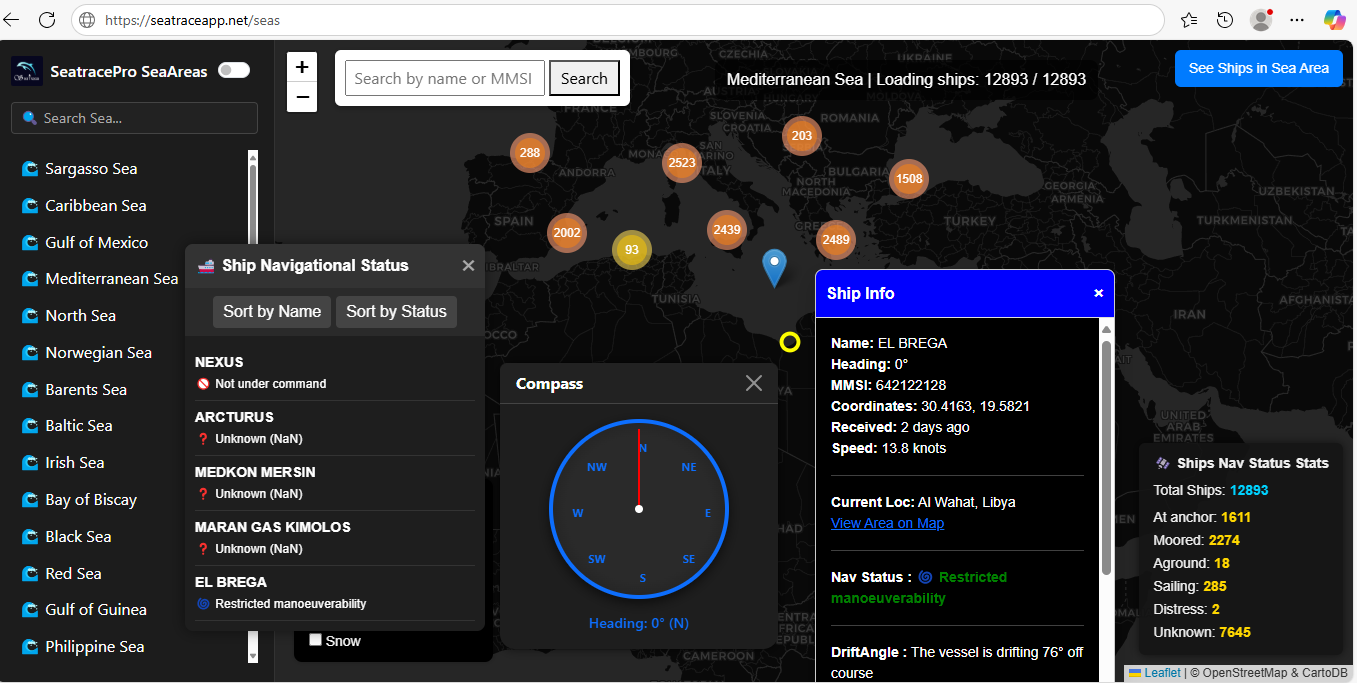This screenshot has width=1357, height=683.
Task: Open the 2489 ship cluster marker
Action: coord(835,239)
